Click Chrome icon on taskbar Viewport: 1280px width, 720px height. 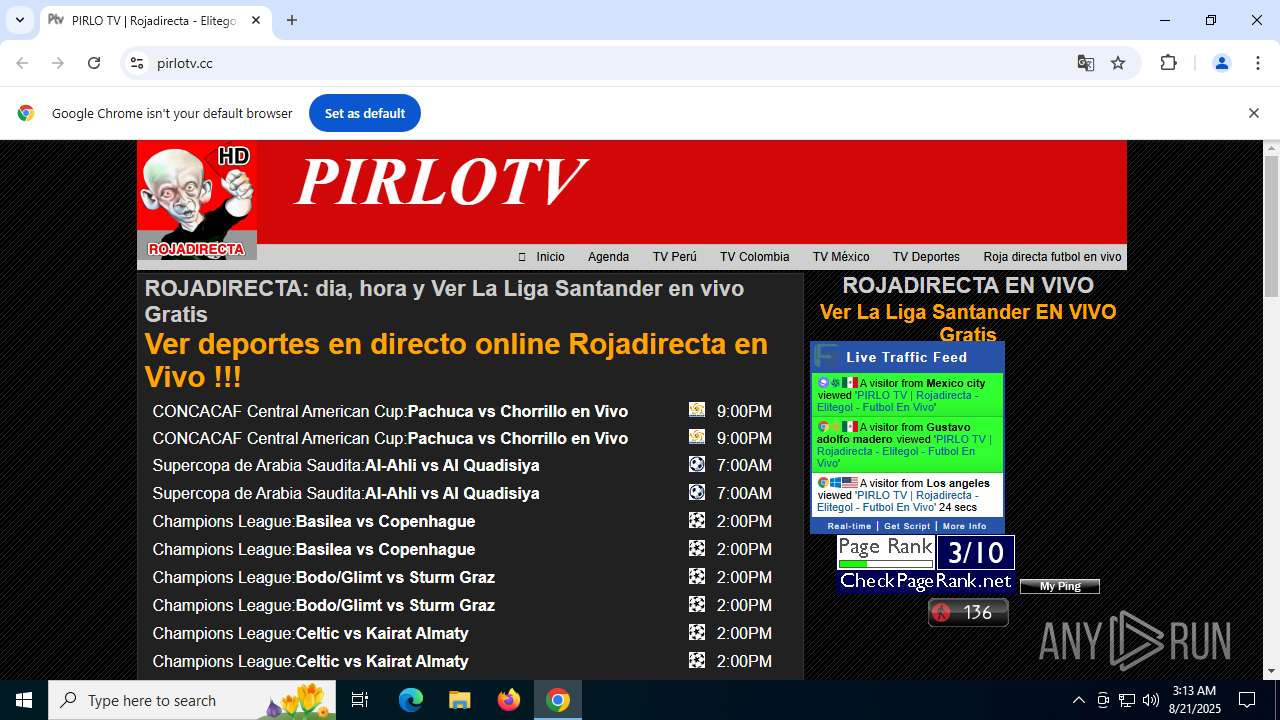pyautogui.click(x=558, y=700)
